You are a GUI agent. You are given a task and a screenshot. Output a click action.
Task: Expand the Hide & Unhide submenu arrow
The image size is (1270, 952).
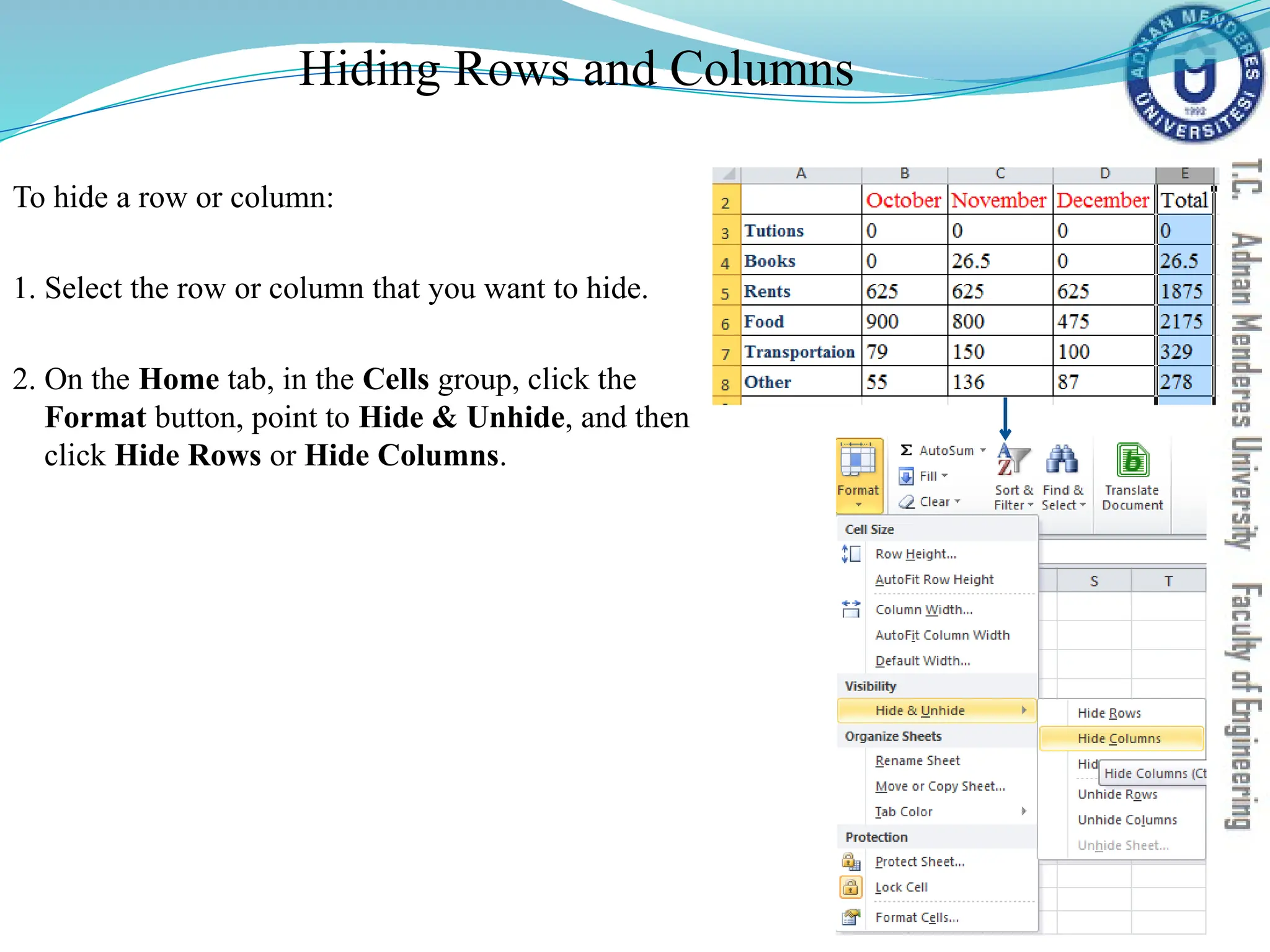click(x=1024, y=710)
